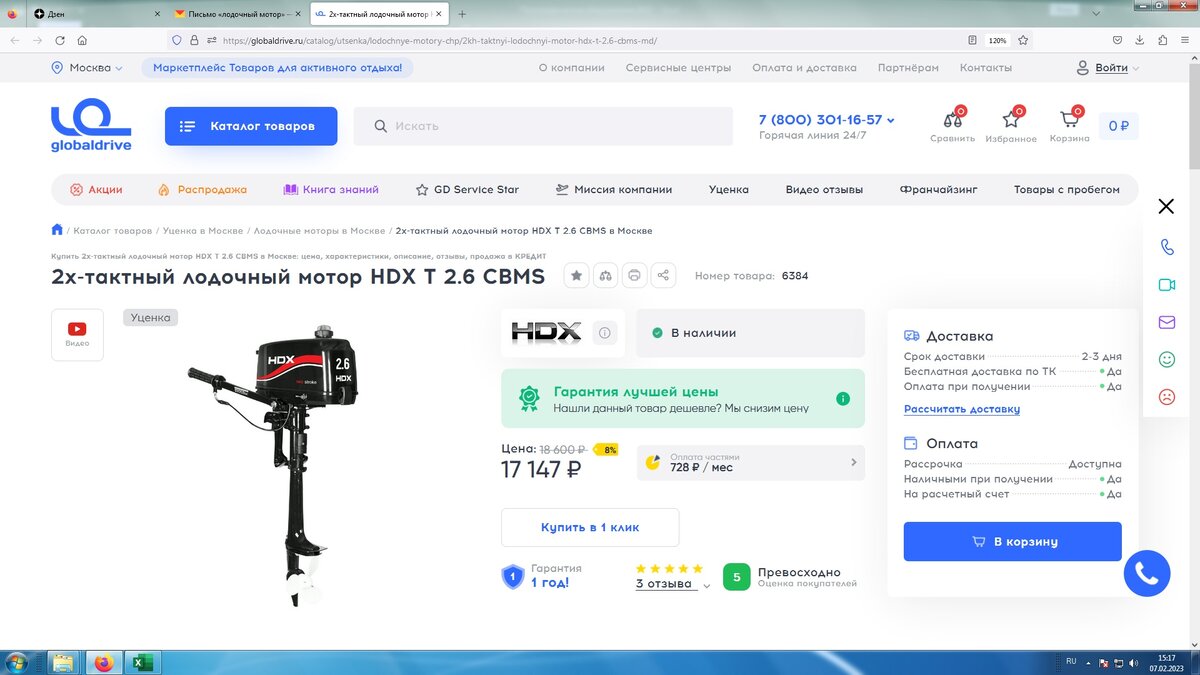Screen dimensions: 1200x675
Task: Click the phone icon in side panel
Action: pos(1166,248)
